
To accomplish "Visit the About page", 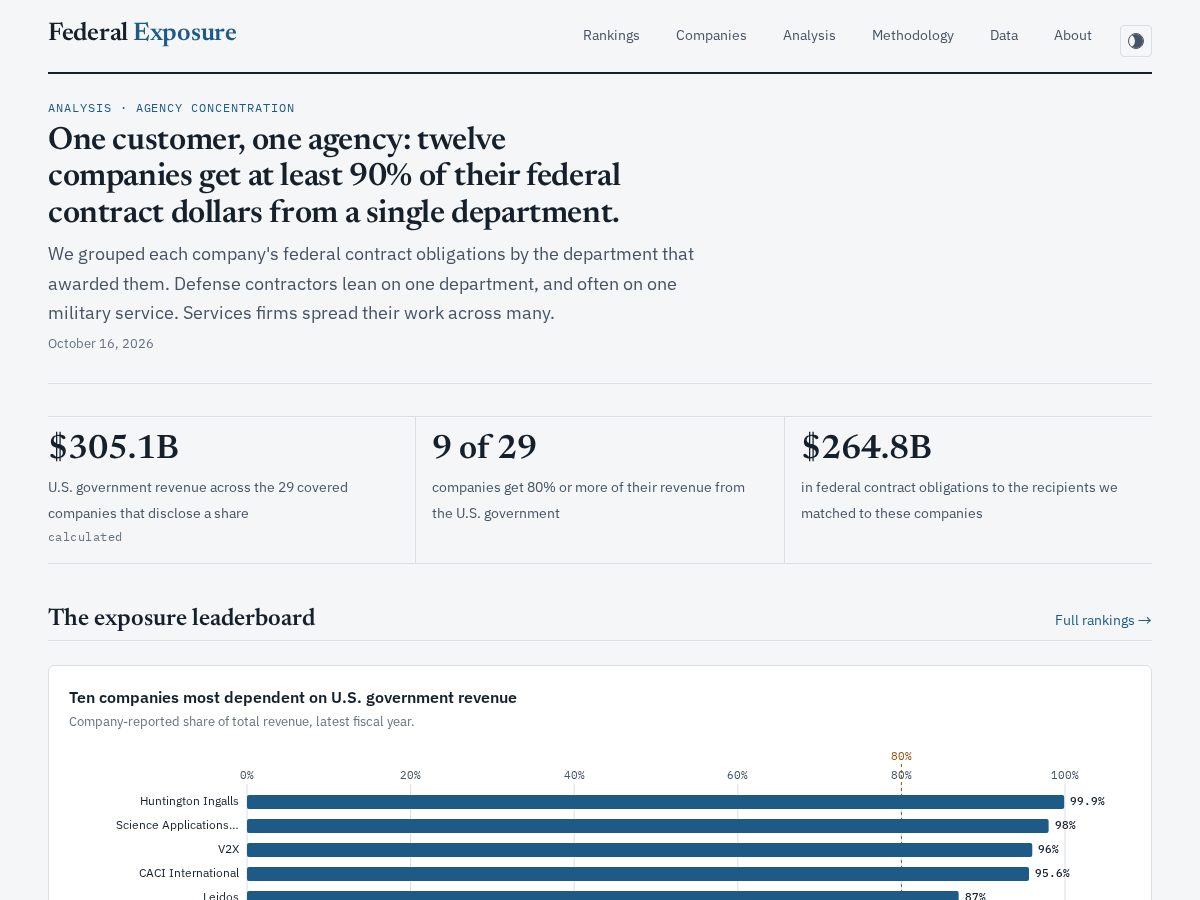I will tap(1073, 35).
